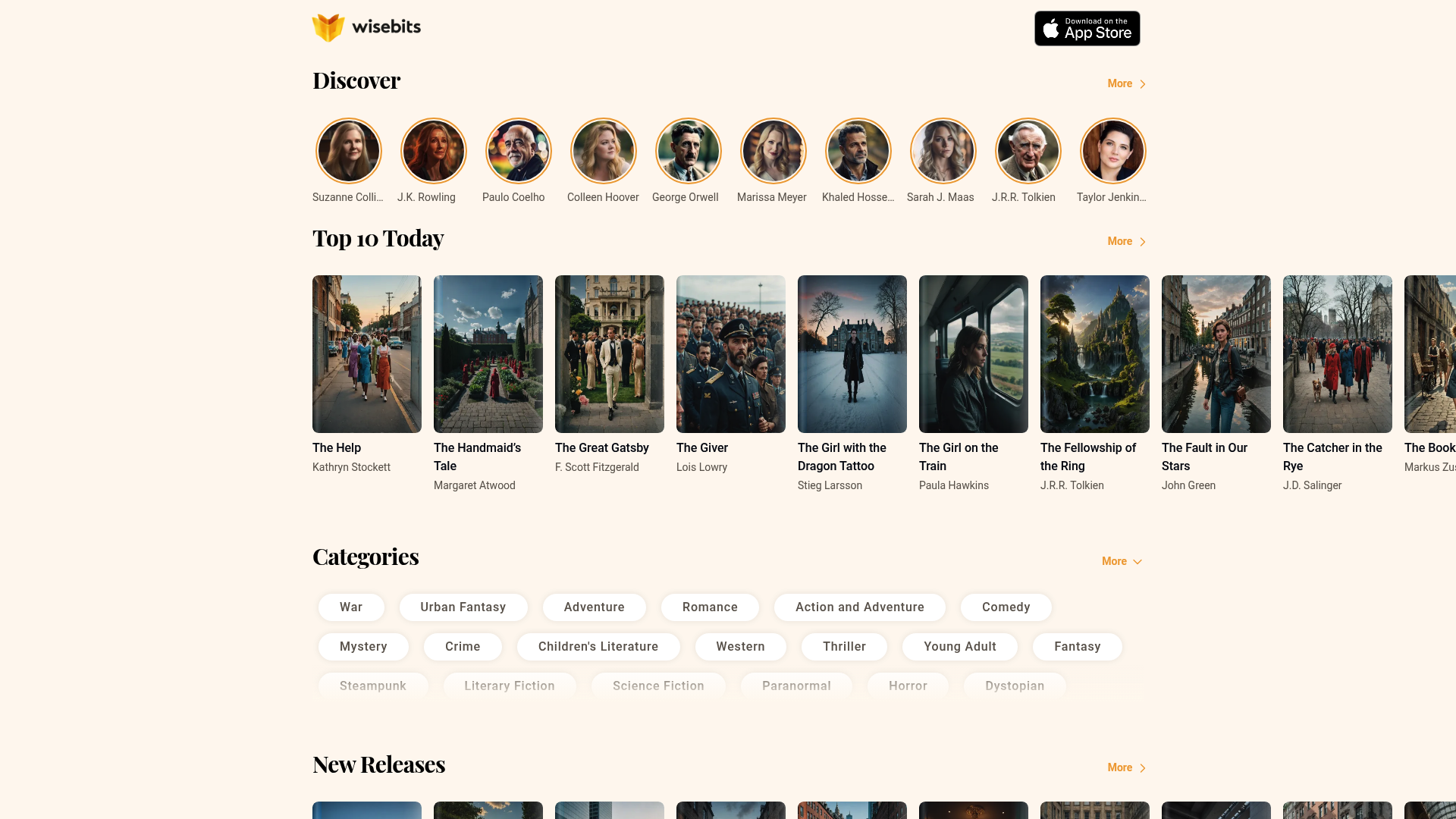The image size is (1456, 819).
Task: Open The Girl with the Dragon Tattoo cover
Action: [x=852, y=354]
